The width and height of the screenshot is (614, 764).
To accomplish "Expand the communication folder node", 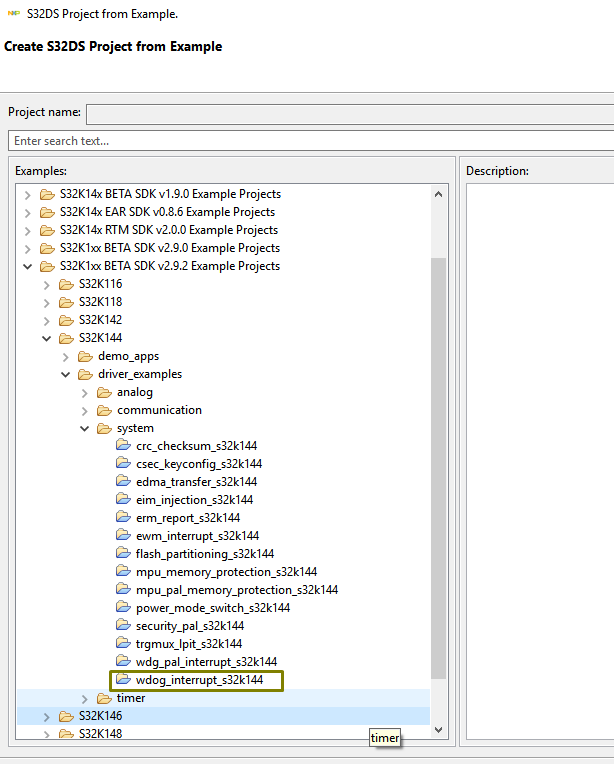I will [x=85, y=411].
